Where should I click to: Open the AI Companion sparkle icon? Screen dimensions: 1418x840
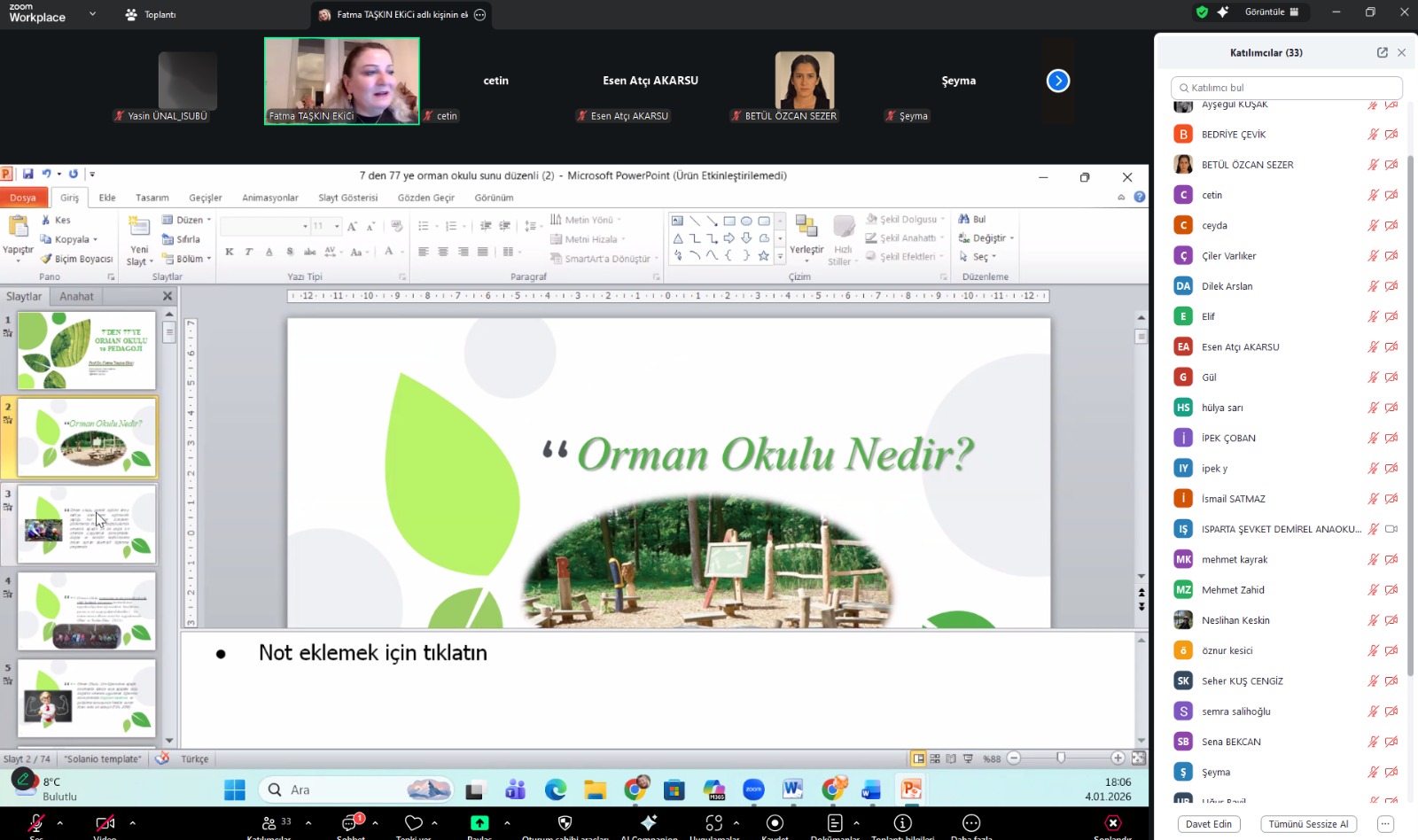[649, 823]
